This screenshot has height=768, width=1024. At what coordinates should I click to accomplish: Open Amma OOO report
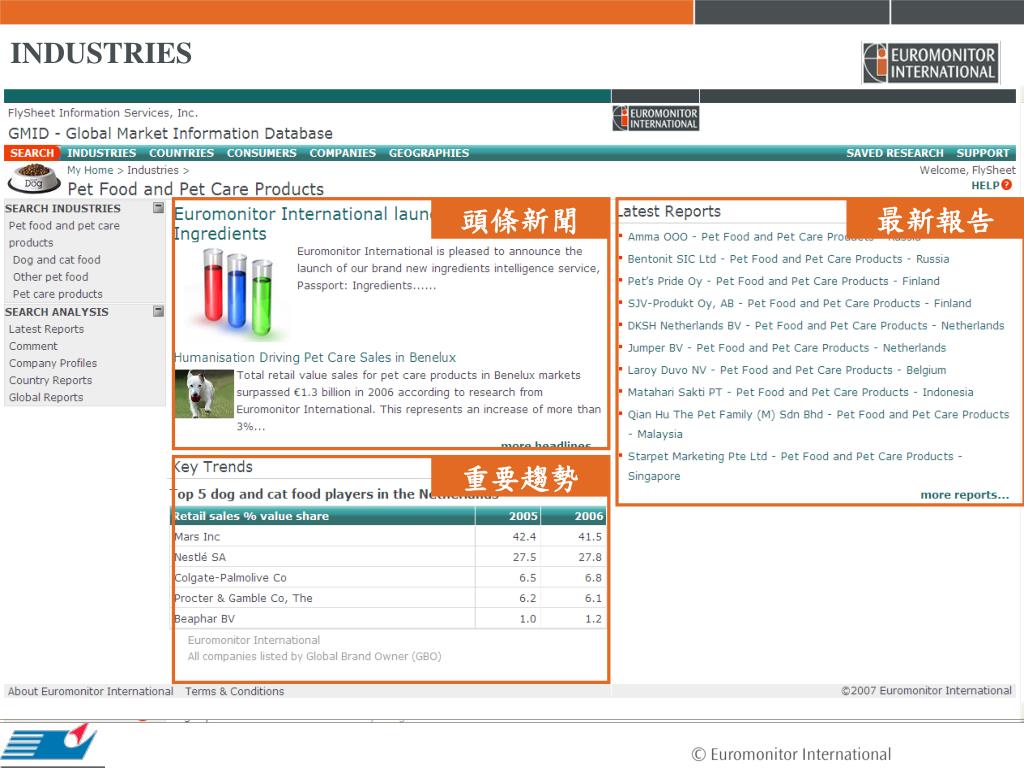(774, 236)
